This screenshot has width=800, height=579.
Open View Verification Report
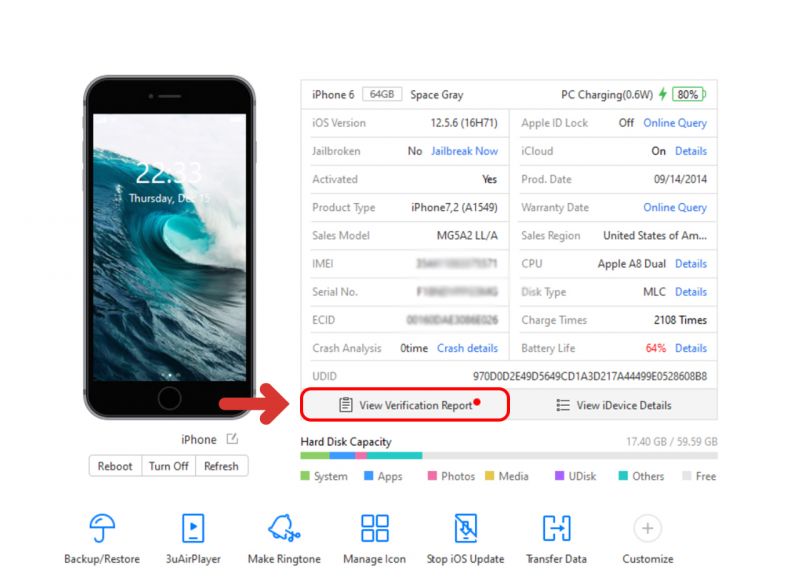pyautogui.click(x=405, y=405)
